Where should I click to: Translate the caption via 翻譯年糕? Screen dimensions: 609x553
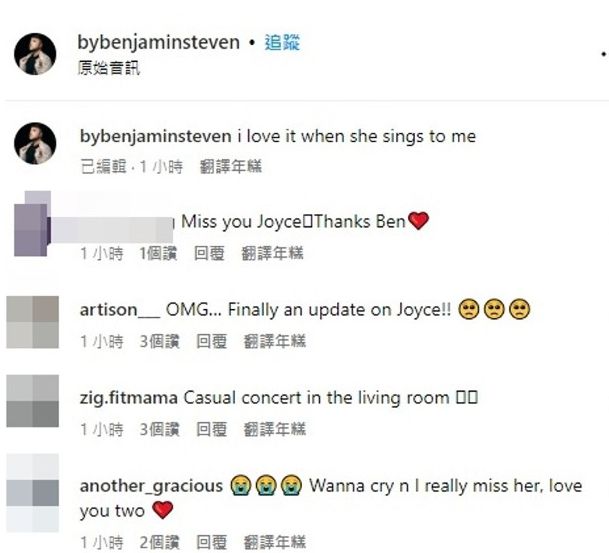click(231, 167)
